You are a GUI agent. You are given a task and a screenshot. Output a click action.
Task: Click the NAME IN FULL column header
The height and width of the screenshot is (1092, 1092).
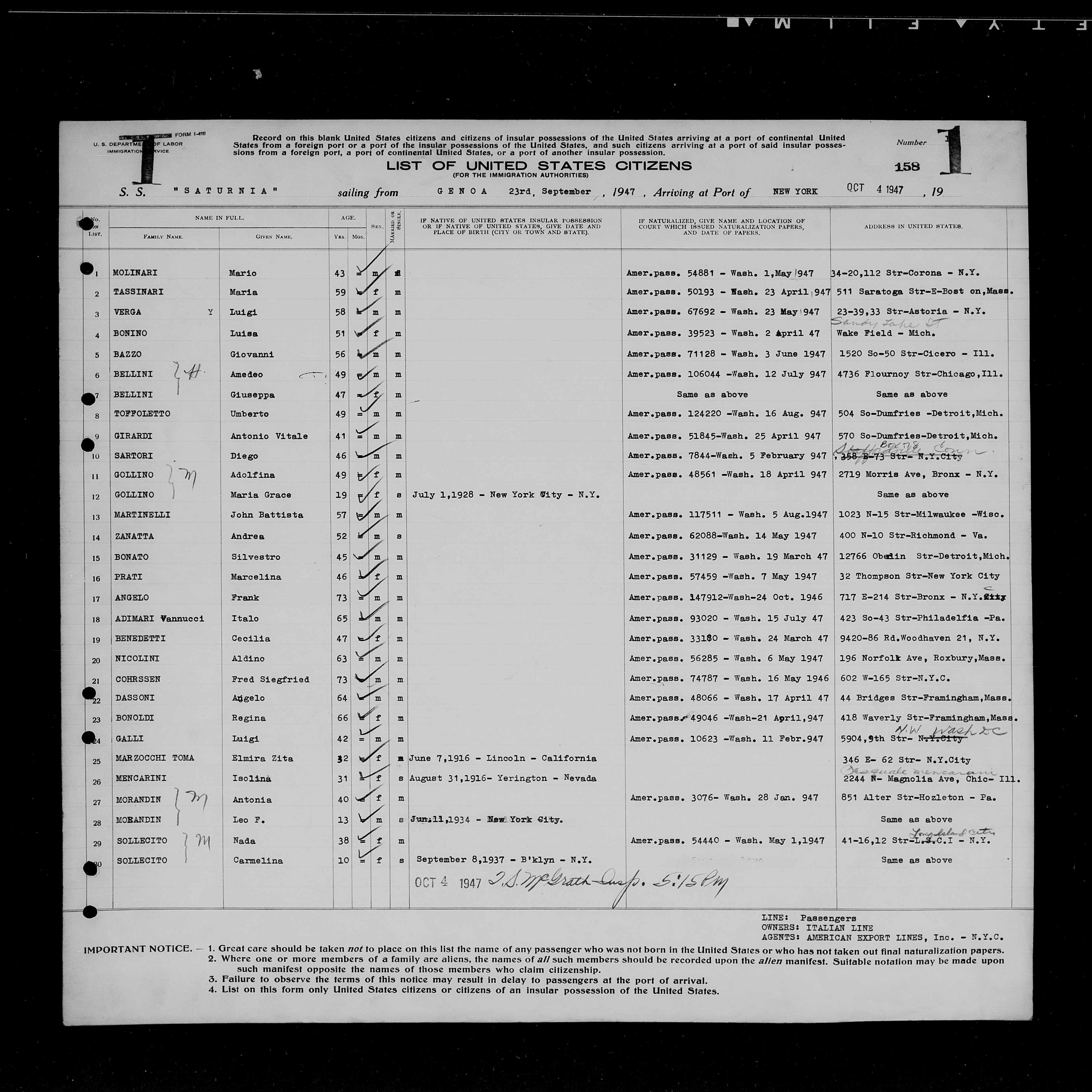pos(219,218)
